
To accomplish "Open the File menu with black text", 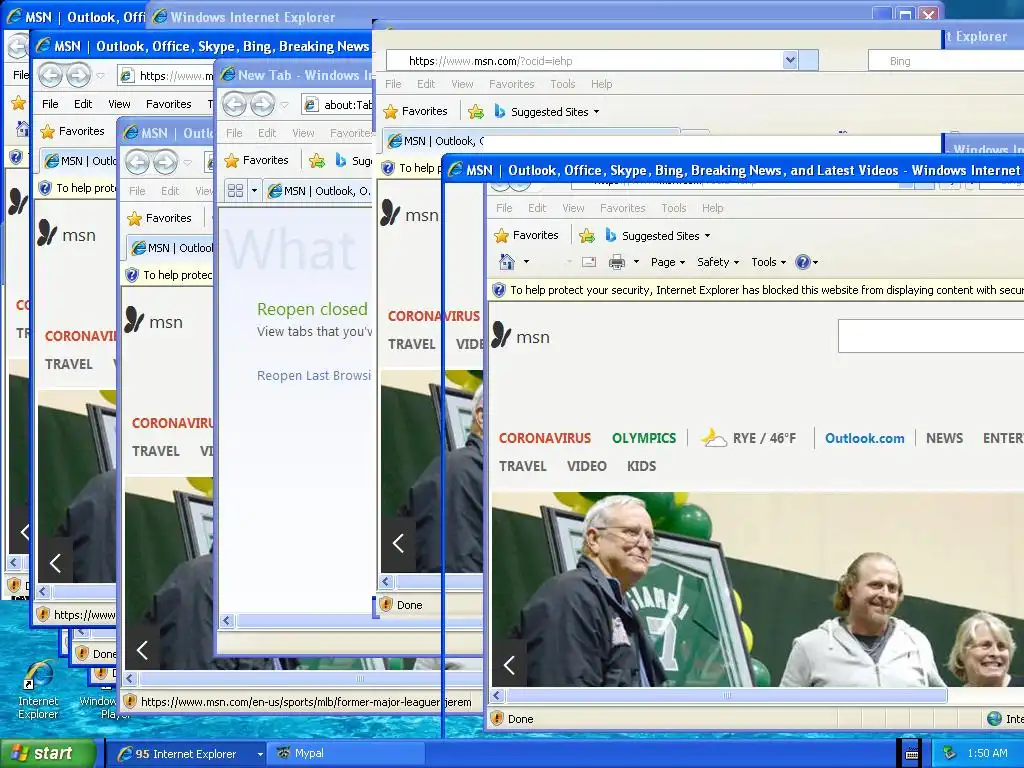I will 50,104.
